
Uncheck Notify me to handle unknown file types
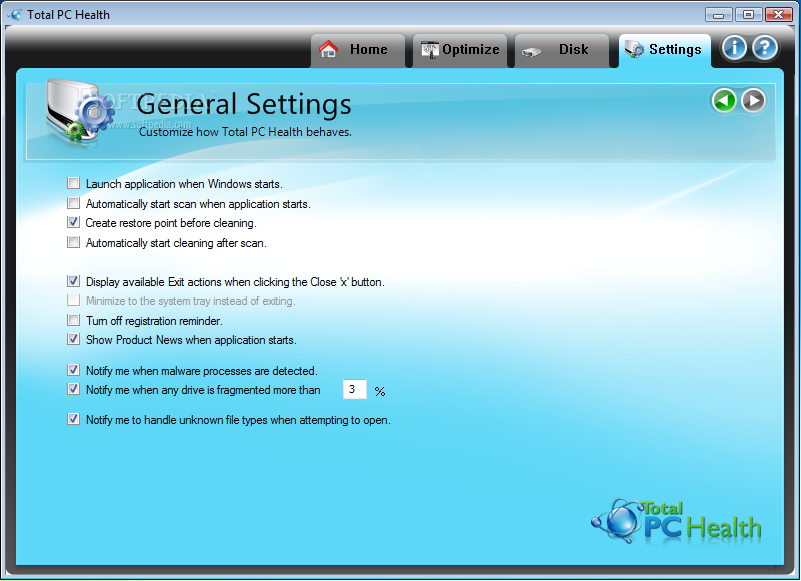[x=74, y=419]
